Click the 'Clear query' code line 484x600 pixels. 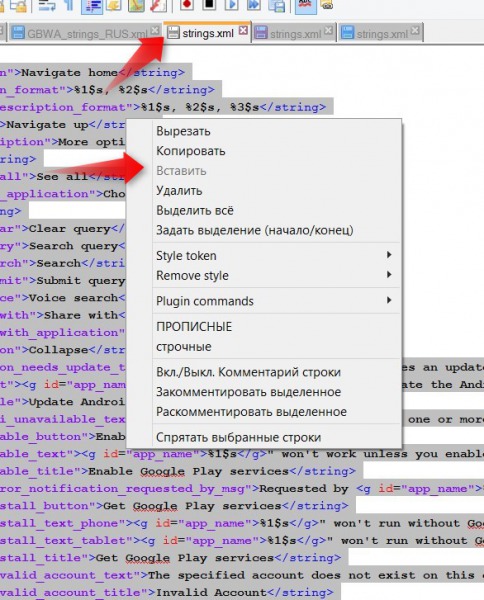(63, 228)
